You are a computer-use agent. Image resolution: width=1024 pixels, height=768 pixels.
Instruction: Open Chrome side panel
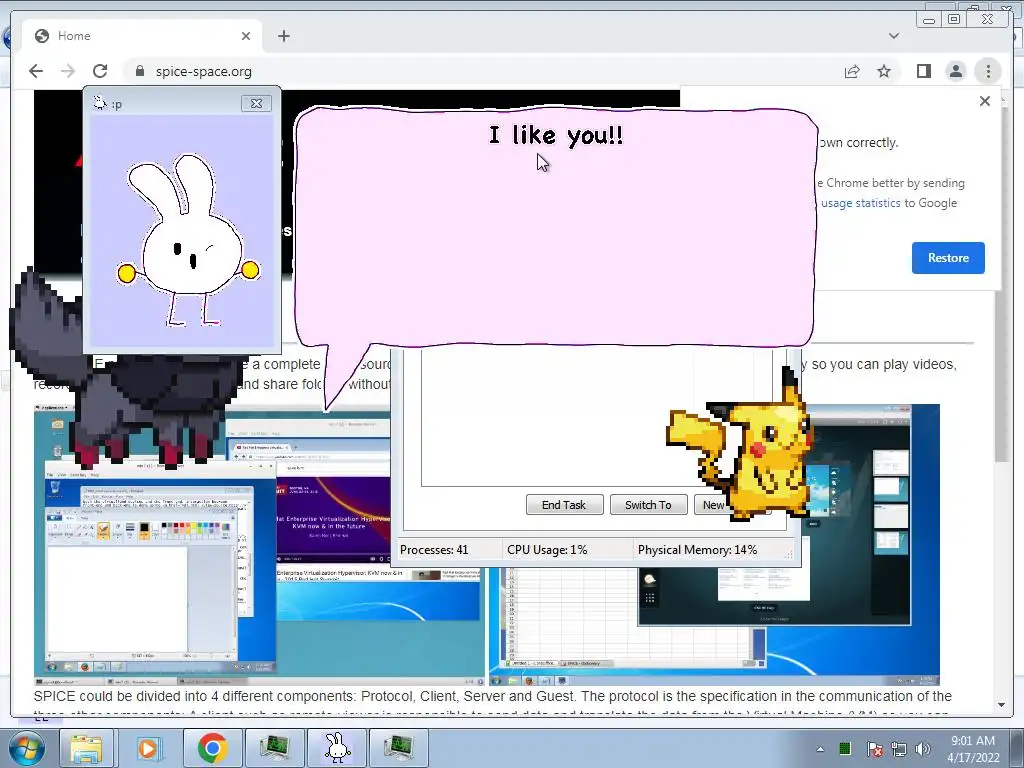pyautogui.click(x=923, y=71)
